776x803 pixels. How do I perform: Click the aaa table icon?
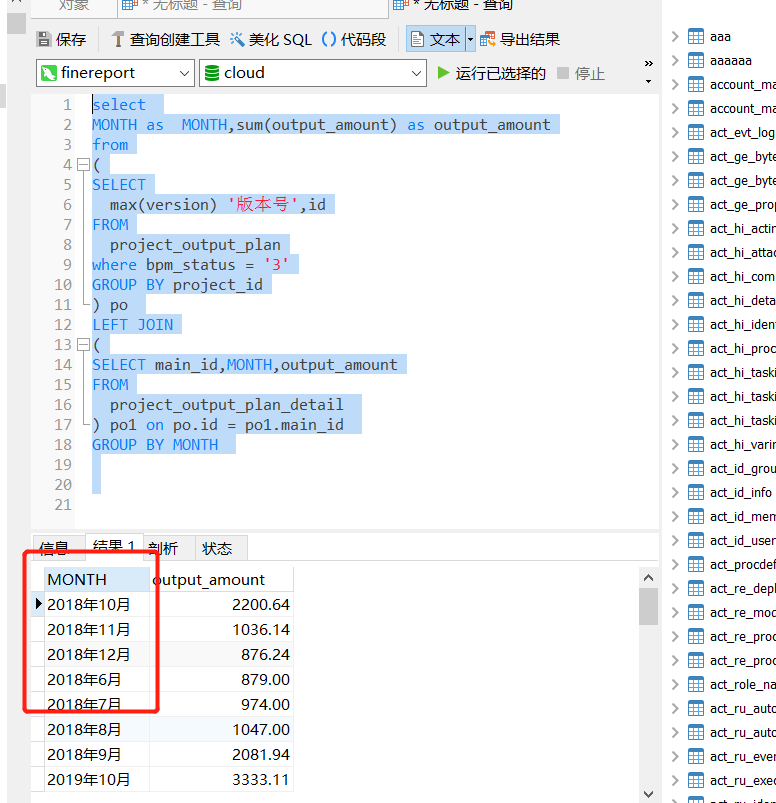coord(696,36)
